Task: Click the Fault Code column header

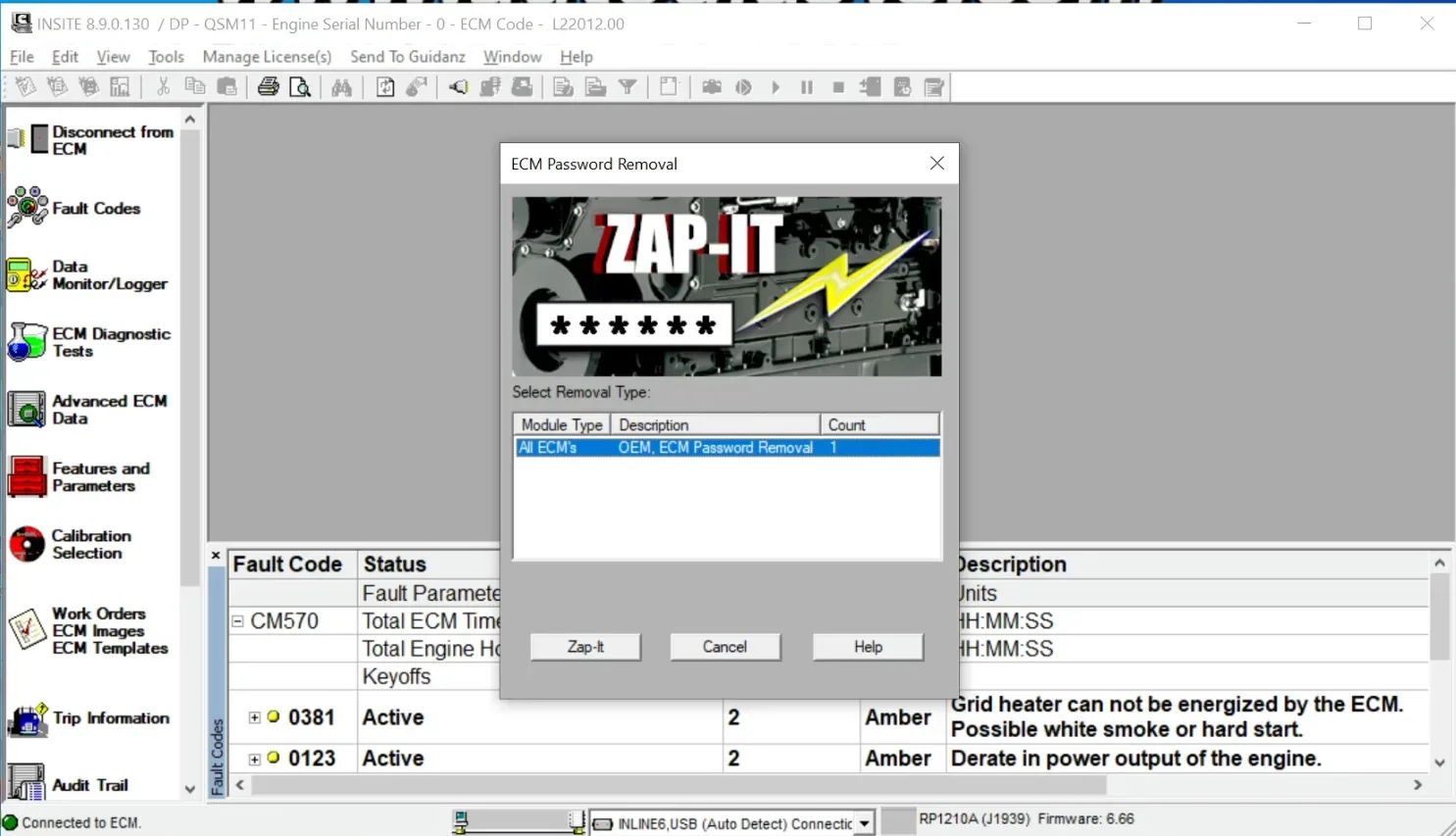Action: [292, 565]
